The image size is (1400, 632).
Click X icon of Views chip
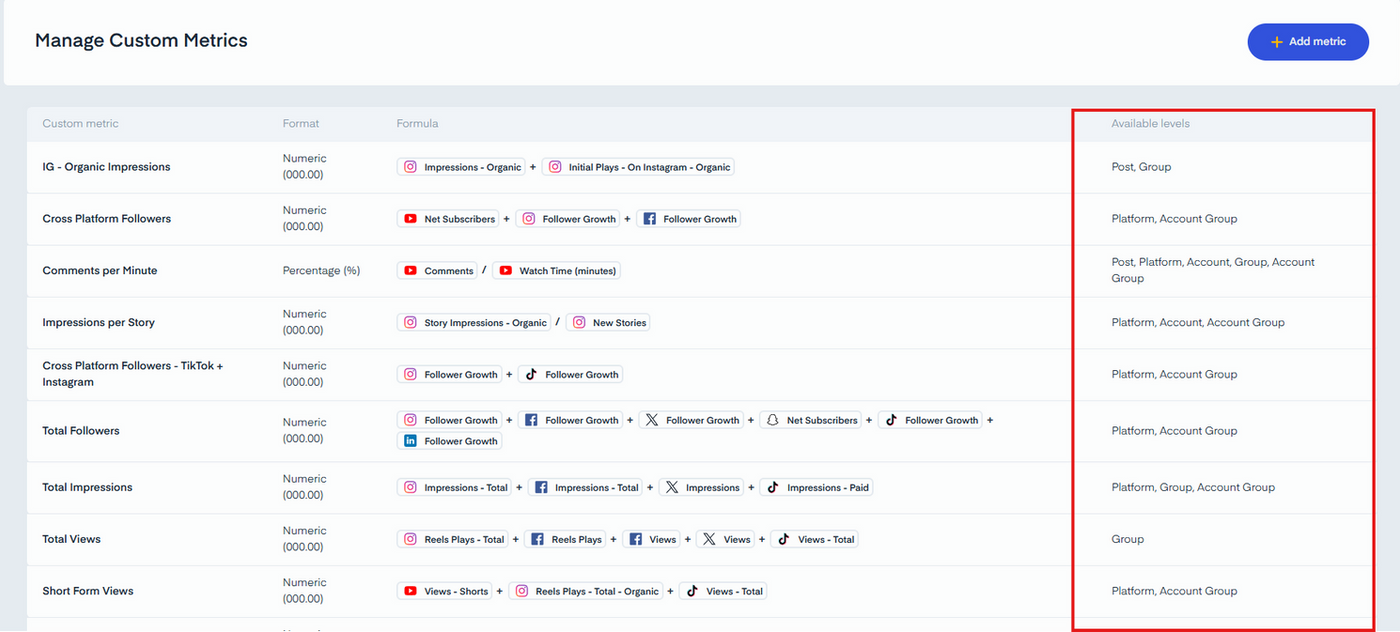click(709, 539)
